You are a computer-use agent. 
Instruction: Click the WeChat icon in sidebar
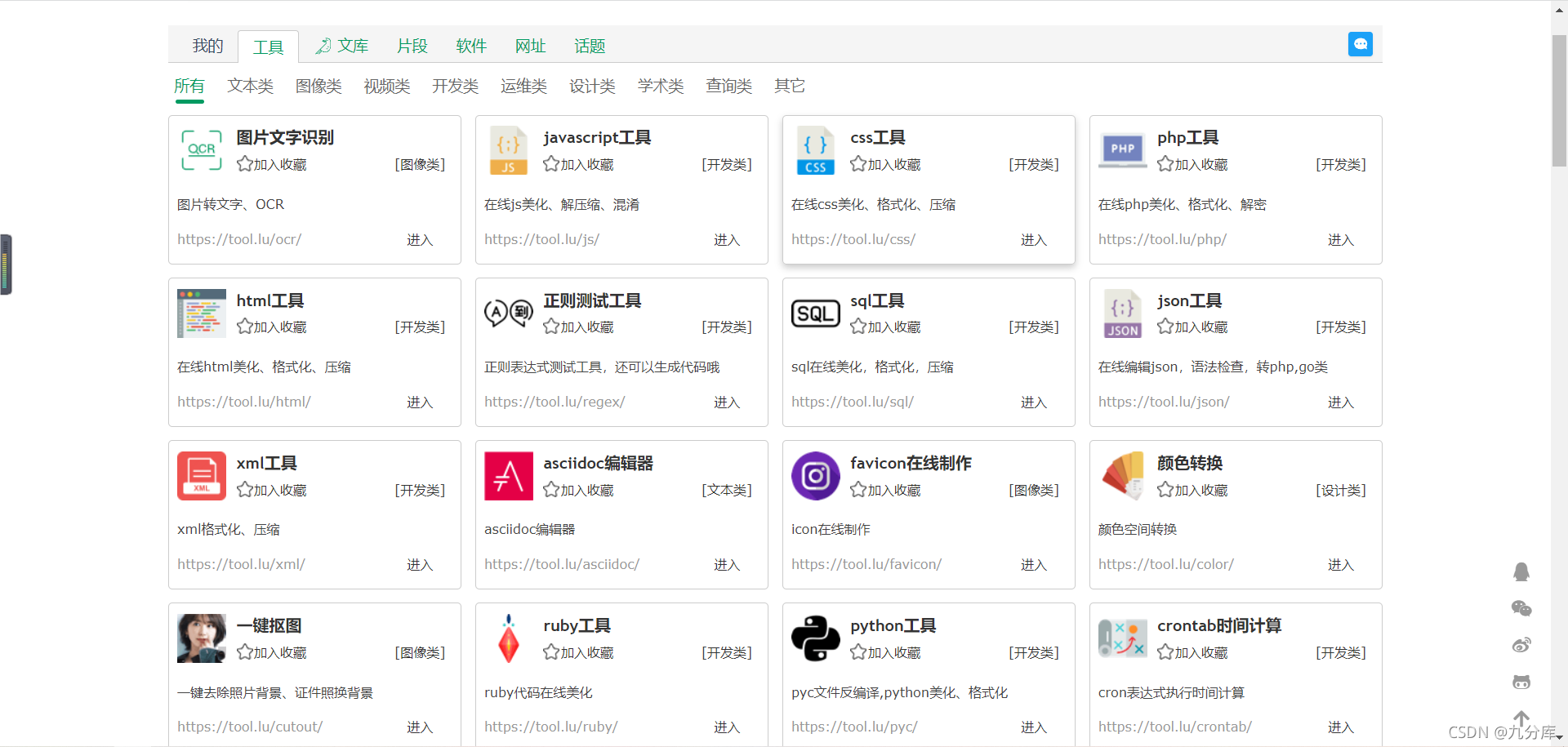[x=1521, y=608]
